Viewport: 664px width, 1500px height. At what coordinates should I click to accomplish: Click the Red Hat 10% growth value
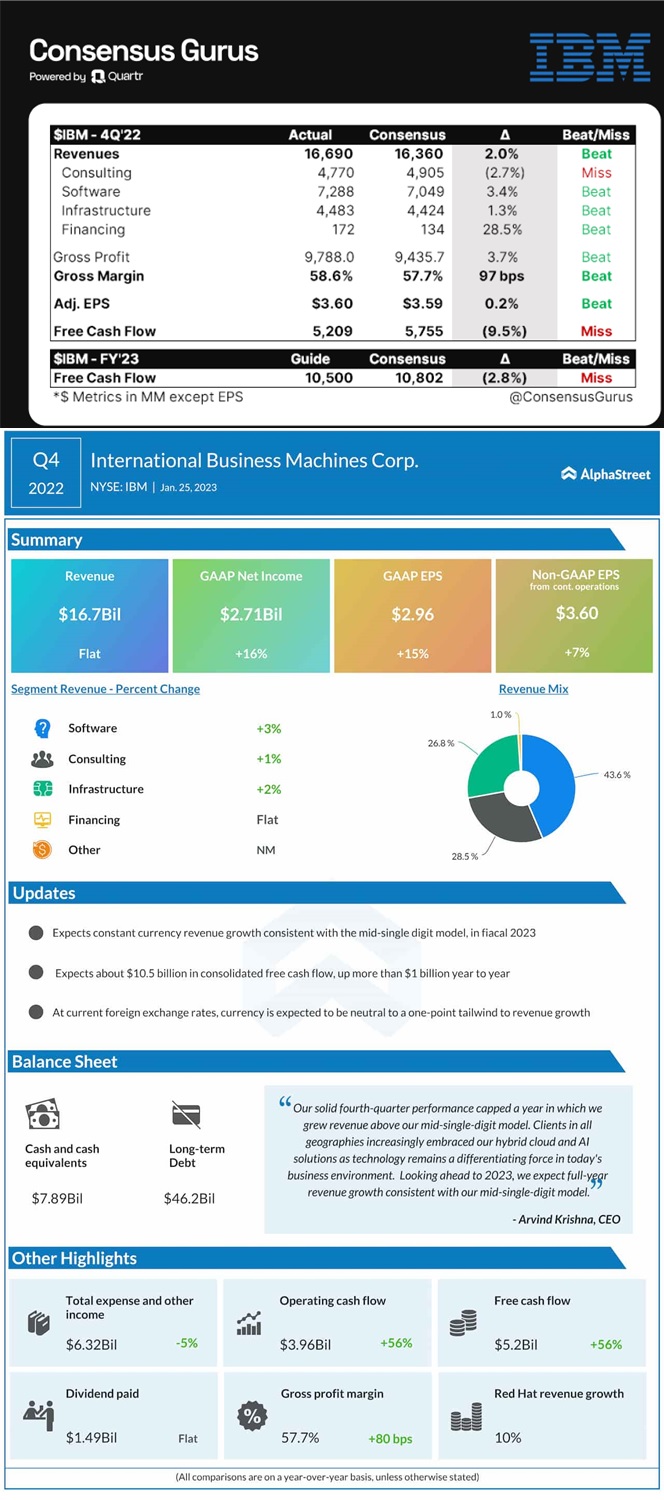pyautogui.click(x=508, y=1438)
